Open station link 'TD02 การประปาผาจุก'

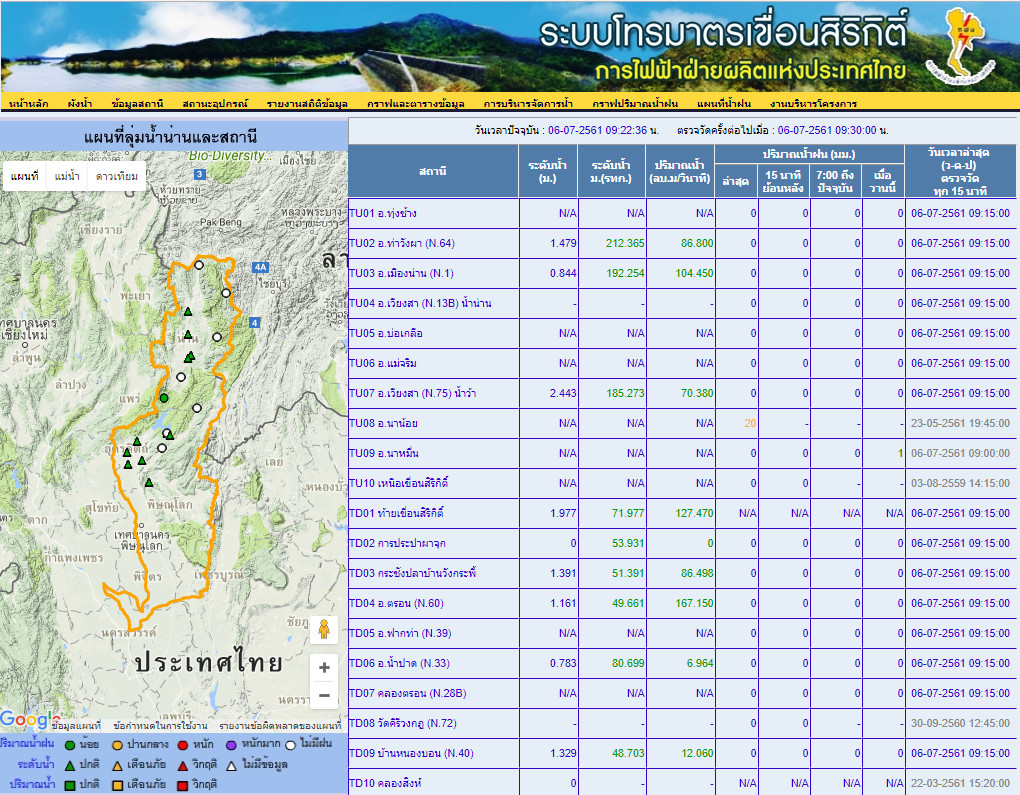(397, 543)
